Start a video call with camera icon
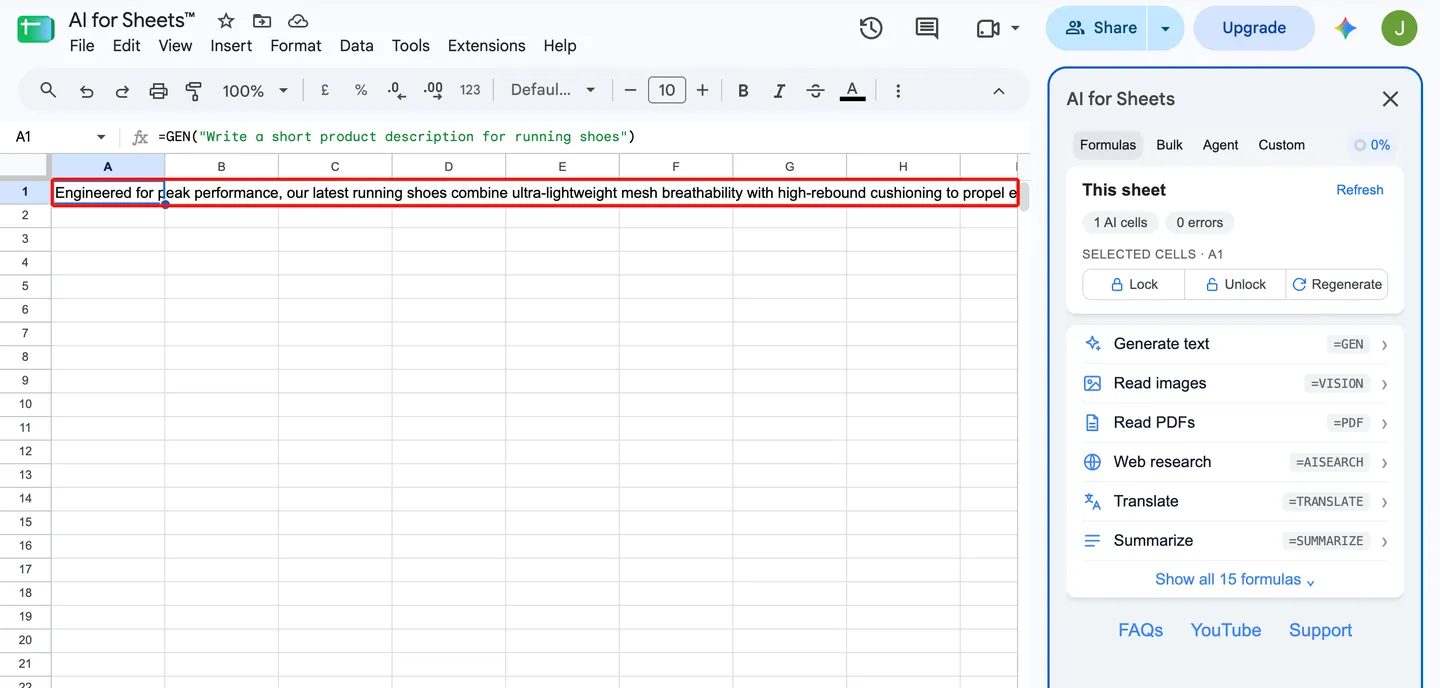The height and width of the screenshot is (688, 1440). 988,28
